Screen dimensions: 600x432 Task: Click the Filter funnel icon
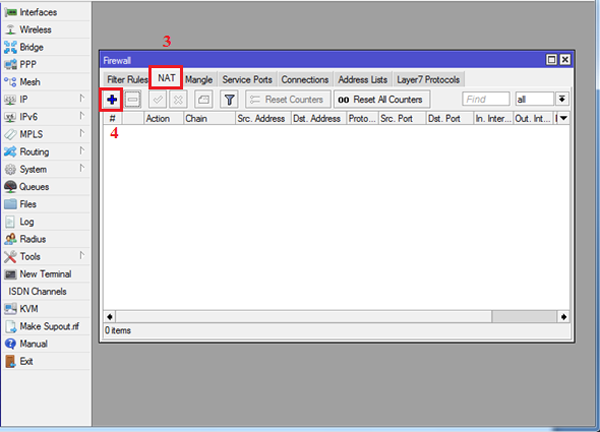pyautogui.click(x=229, y=100)
